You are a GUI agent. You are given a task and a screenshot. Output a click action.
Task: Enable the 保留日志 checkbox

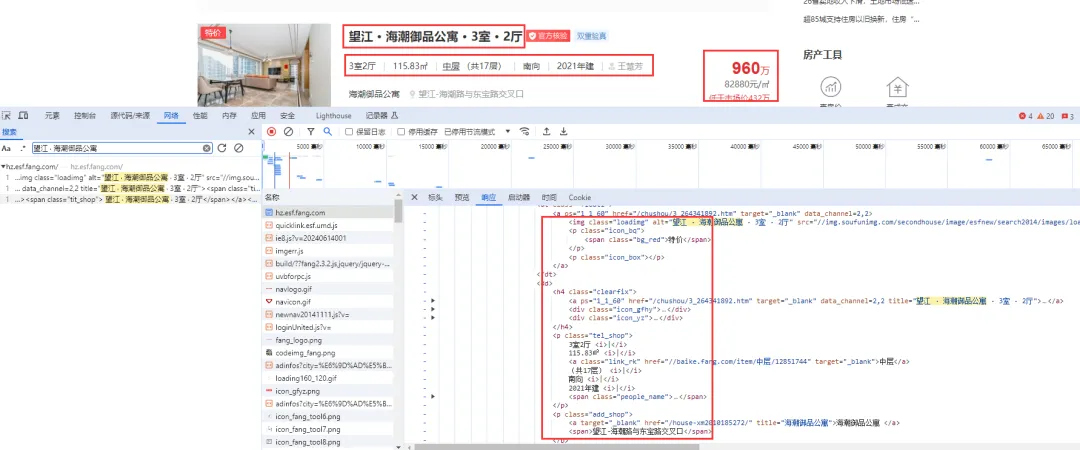pyautogui.click(x=349, y=132)
